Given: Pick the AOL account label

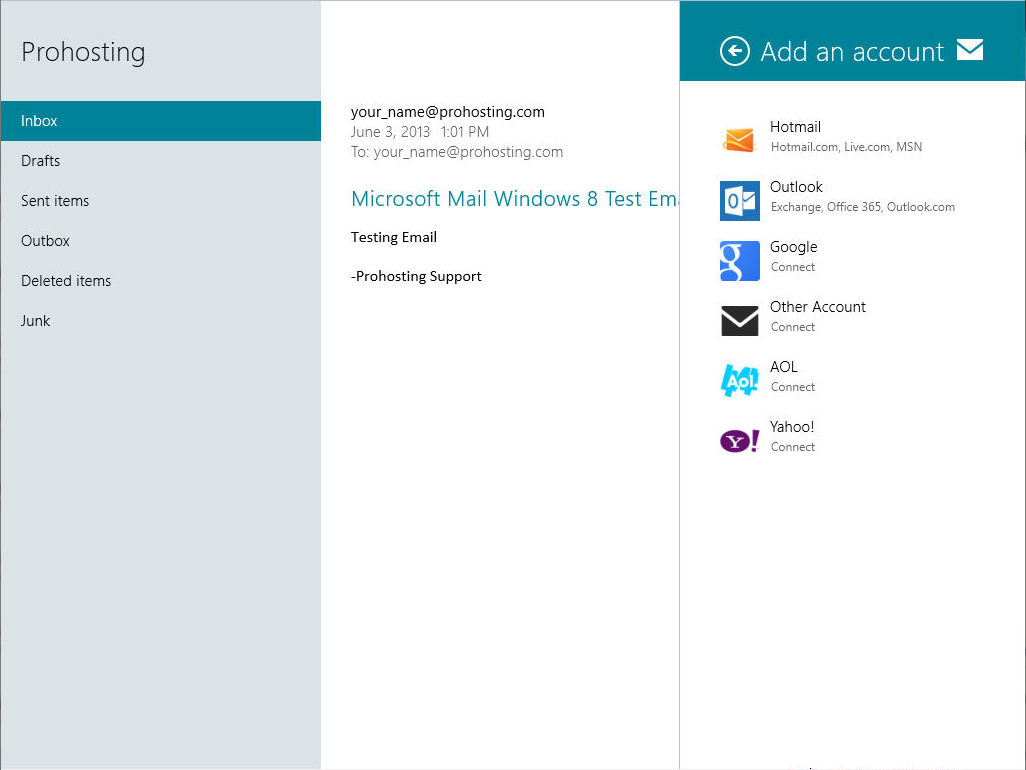Looking at the screenshot, I should [783, 367].
